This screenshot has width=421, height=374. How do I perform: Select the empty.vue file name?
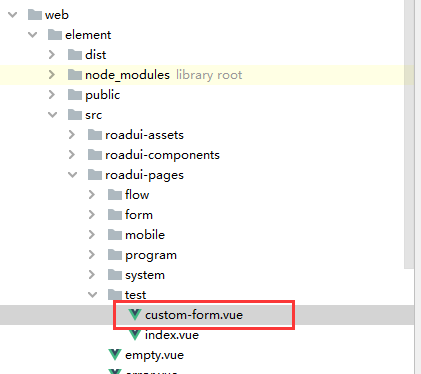click(154, 355)
